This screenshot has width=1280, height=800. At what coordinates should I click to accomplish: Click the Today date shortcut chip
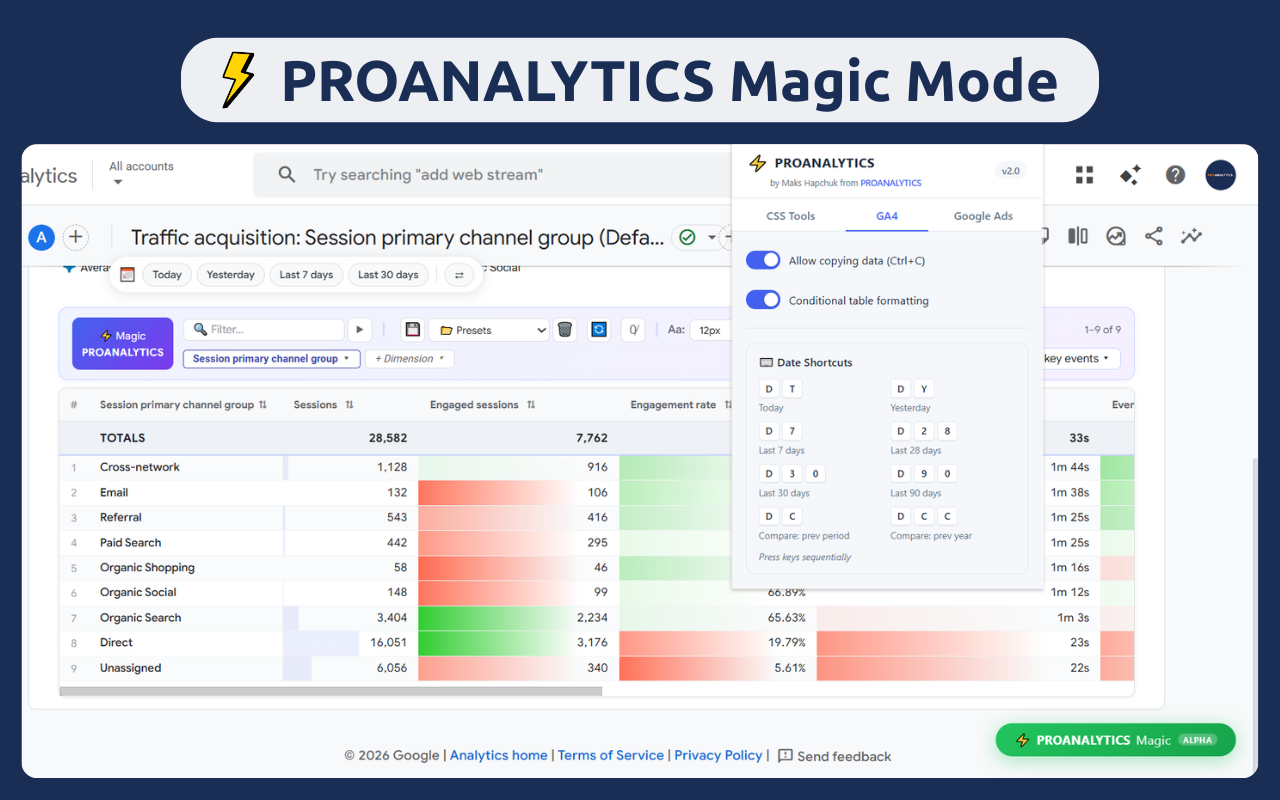[x=167, y=275]
